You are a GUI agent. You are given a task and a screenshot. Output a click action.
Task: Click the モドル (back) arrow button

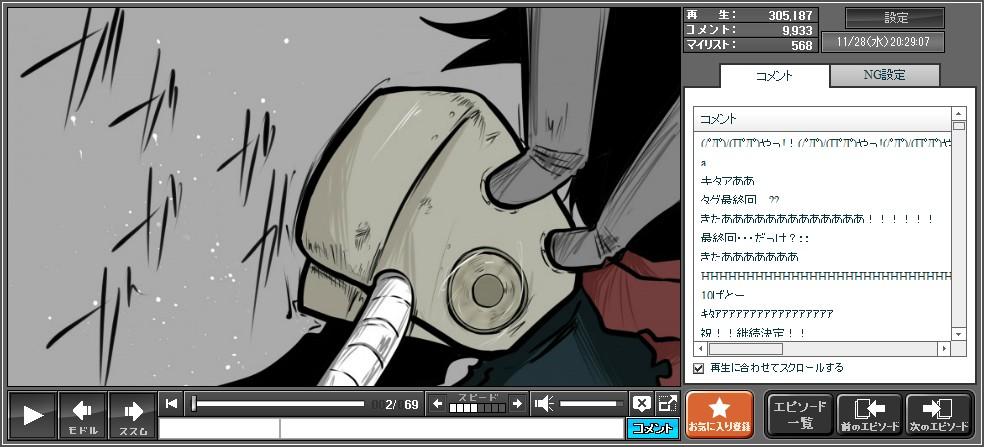pos(82,414)
